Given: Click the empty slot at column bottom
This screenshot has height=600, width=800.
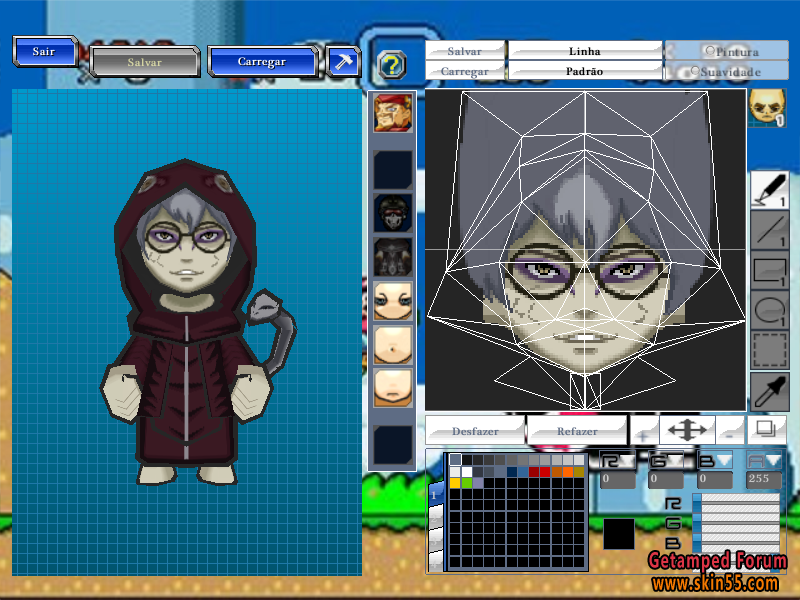Looking at the screenshot, I should click(392, 445).
